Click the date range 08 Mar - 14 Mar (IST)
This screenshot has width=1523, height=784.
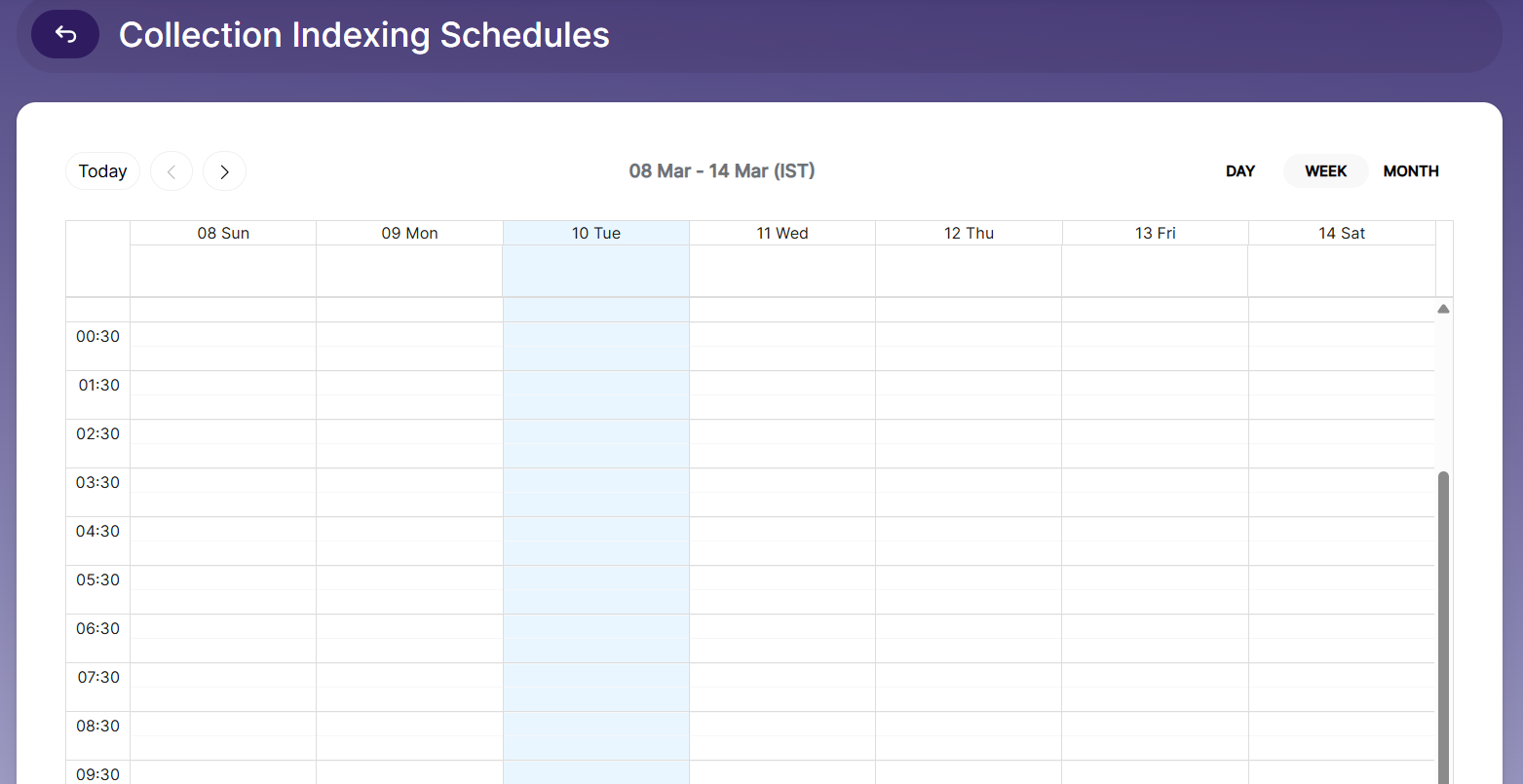(722, 171)
